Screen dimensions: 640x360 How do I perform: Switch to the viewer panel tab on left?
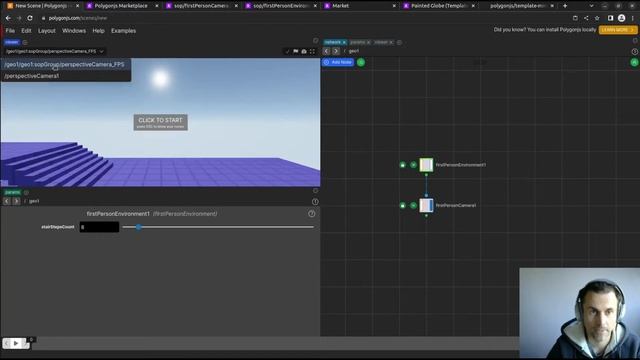click(x=12, y=42)
